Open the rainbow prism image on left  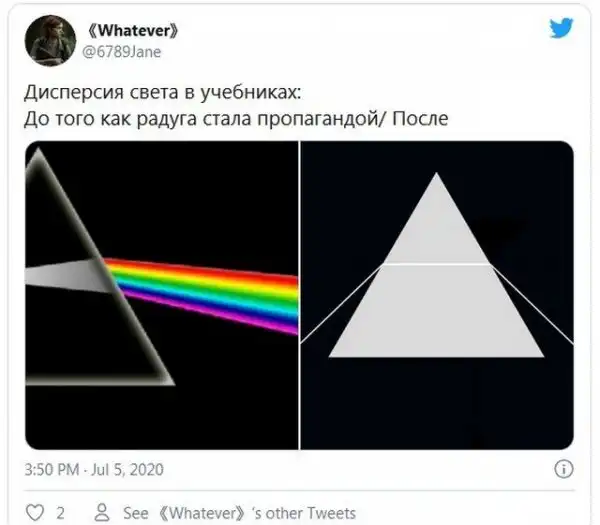point(161,295)
